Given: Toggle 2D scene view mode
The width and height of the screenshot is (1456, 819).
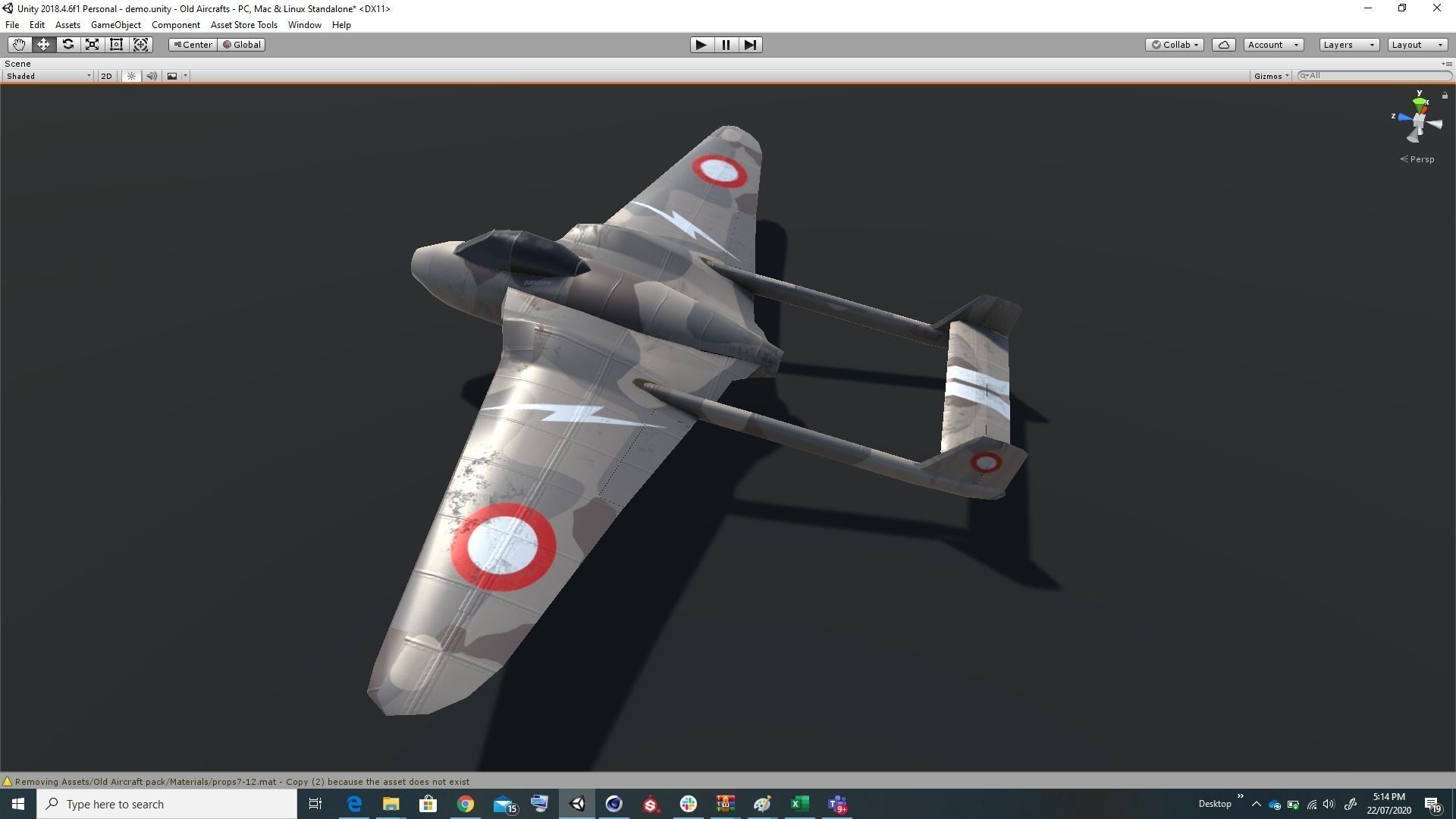Looking at the screenshot, I should (x=106, y=76).
